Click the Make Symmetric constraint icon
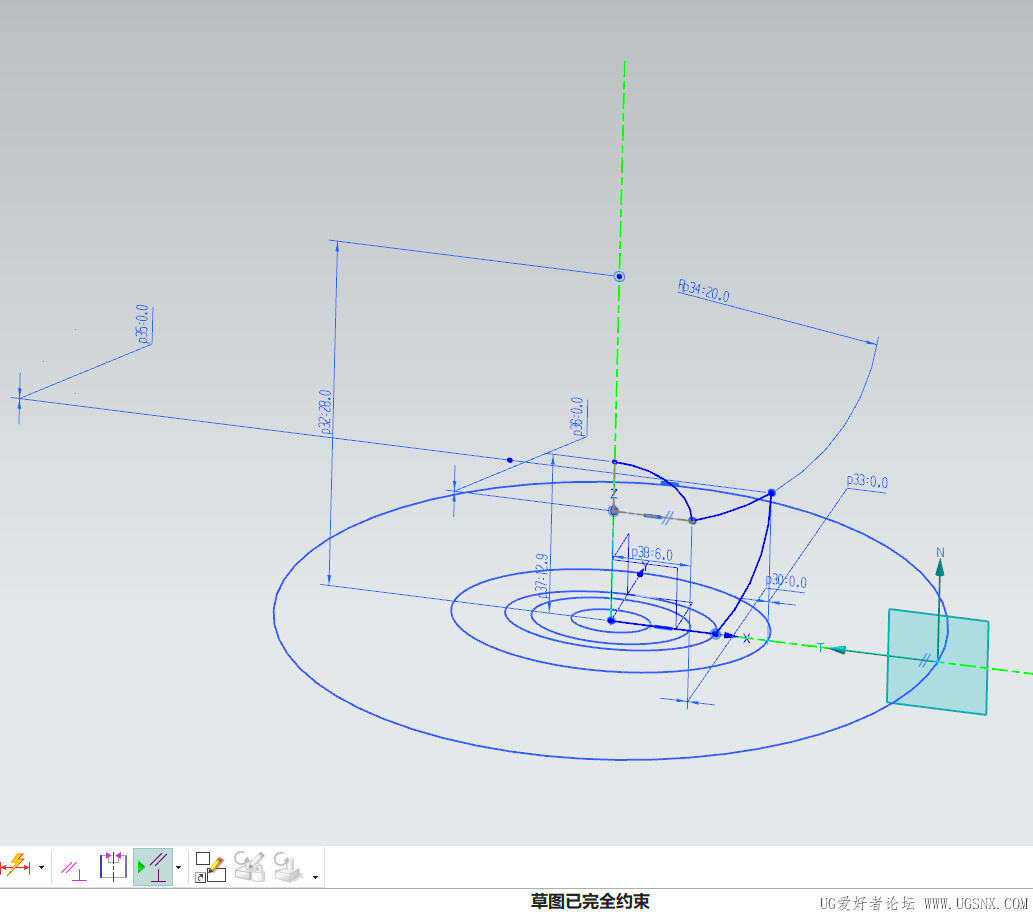The height and width of the screenshot is (916, 1033). 112,866
